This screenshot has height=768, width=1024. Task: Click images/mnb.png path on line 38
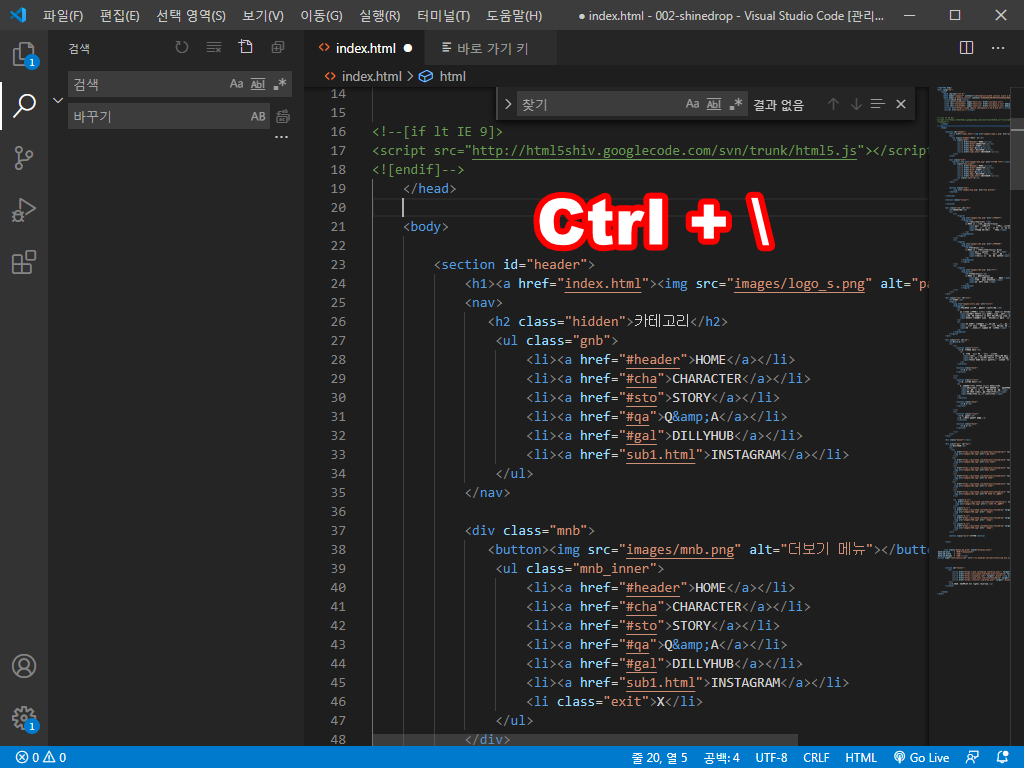tap(680, 550)
